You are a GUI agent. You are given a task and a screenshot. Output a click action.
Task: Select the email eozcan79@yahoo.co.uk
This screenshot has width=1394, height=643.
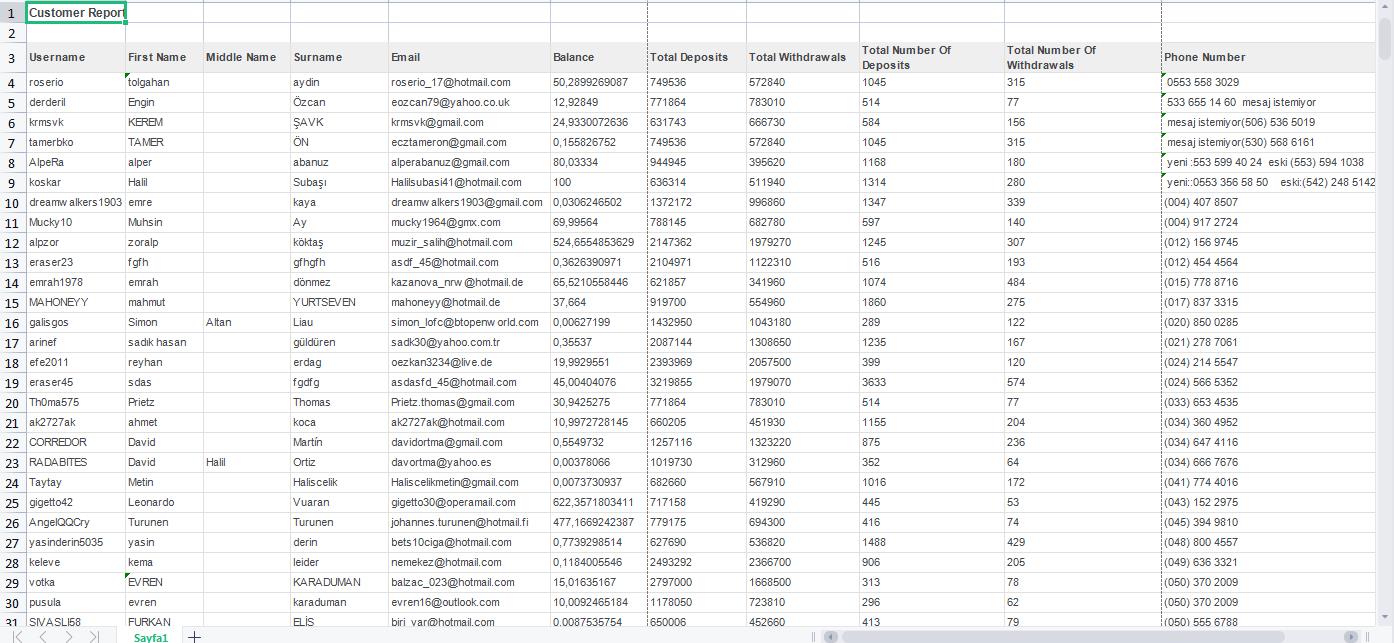(x=469, y=102)
